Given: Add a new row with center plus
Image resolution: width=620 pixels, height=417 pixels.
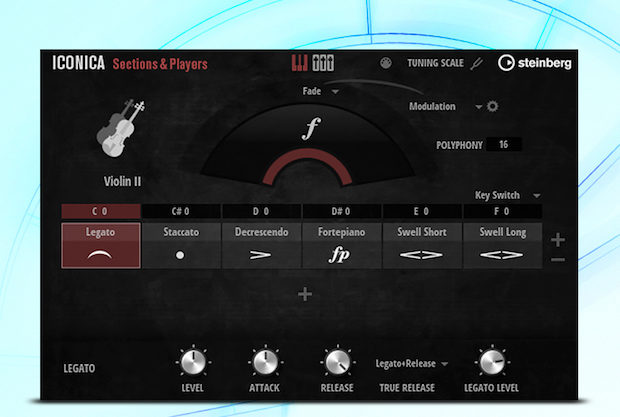Looking at the screenshot, I should coord(305,294).
